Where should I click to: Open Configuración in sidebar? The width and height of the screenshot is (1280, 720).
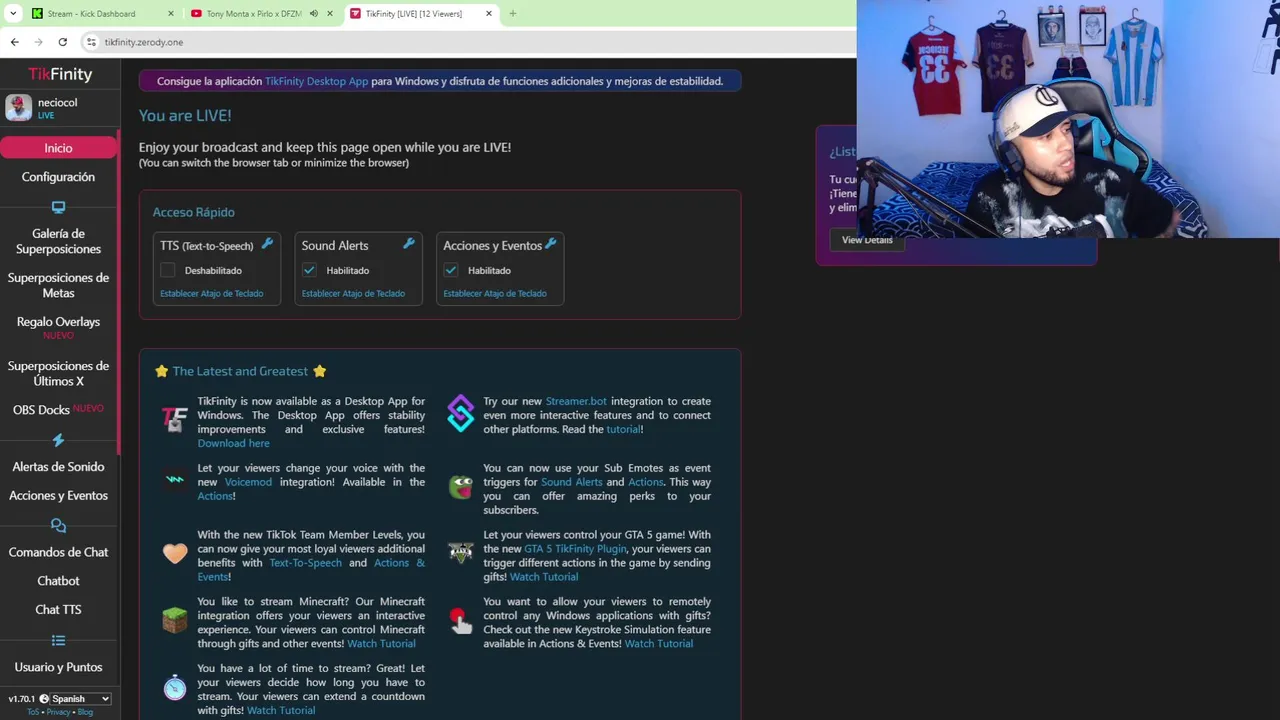tap(58, 177)
